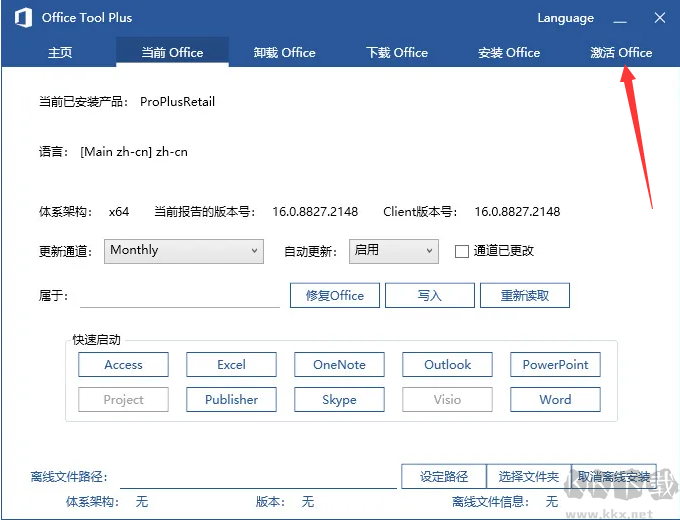Open the 卸载 Office tab
Screen dimensions: 680x521
coord(284,52)
